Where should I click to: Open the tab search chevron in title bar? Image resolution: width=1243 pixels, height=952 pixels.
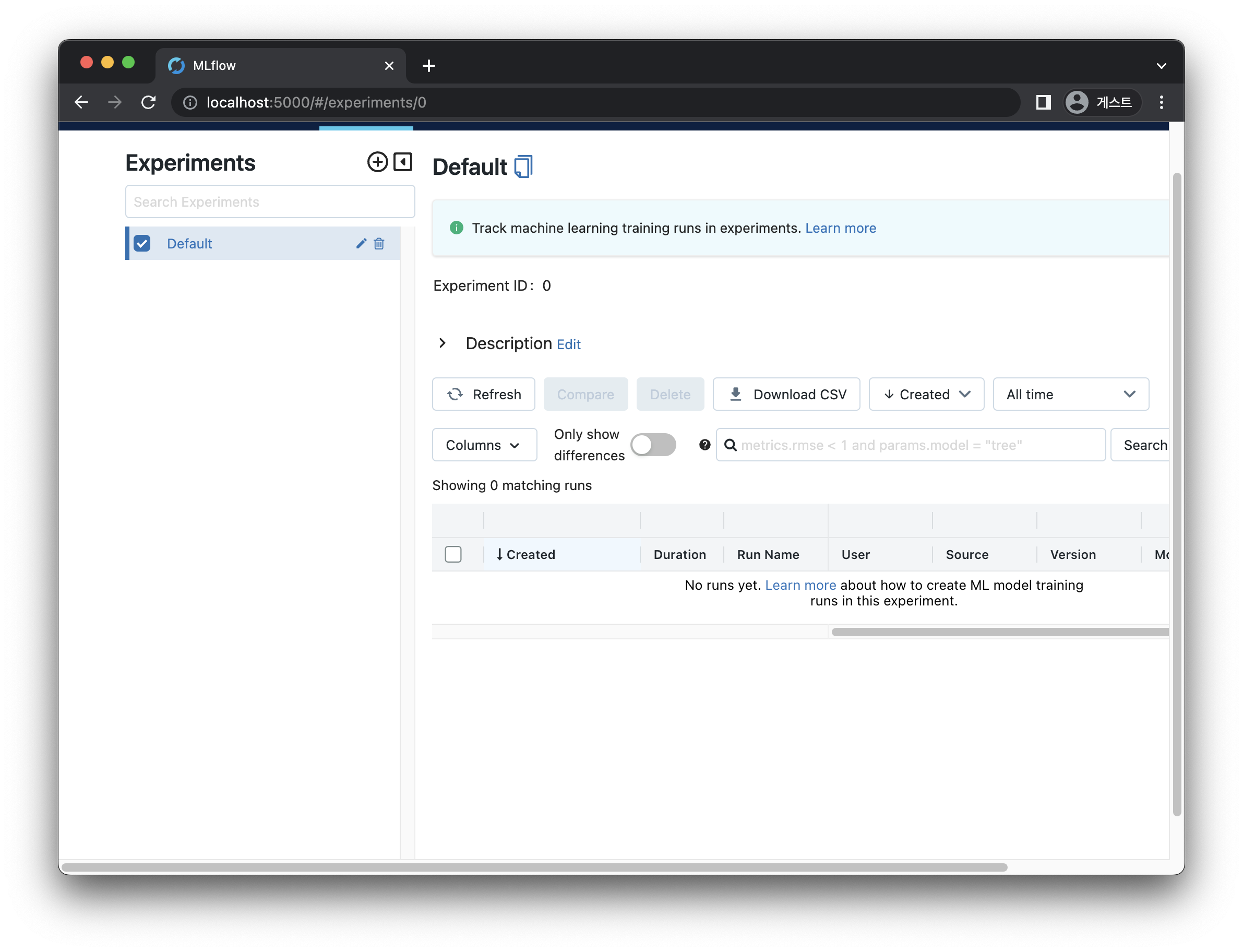coord(1162,66)
